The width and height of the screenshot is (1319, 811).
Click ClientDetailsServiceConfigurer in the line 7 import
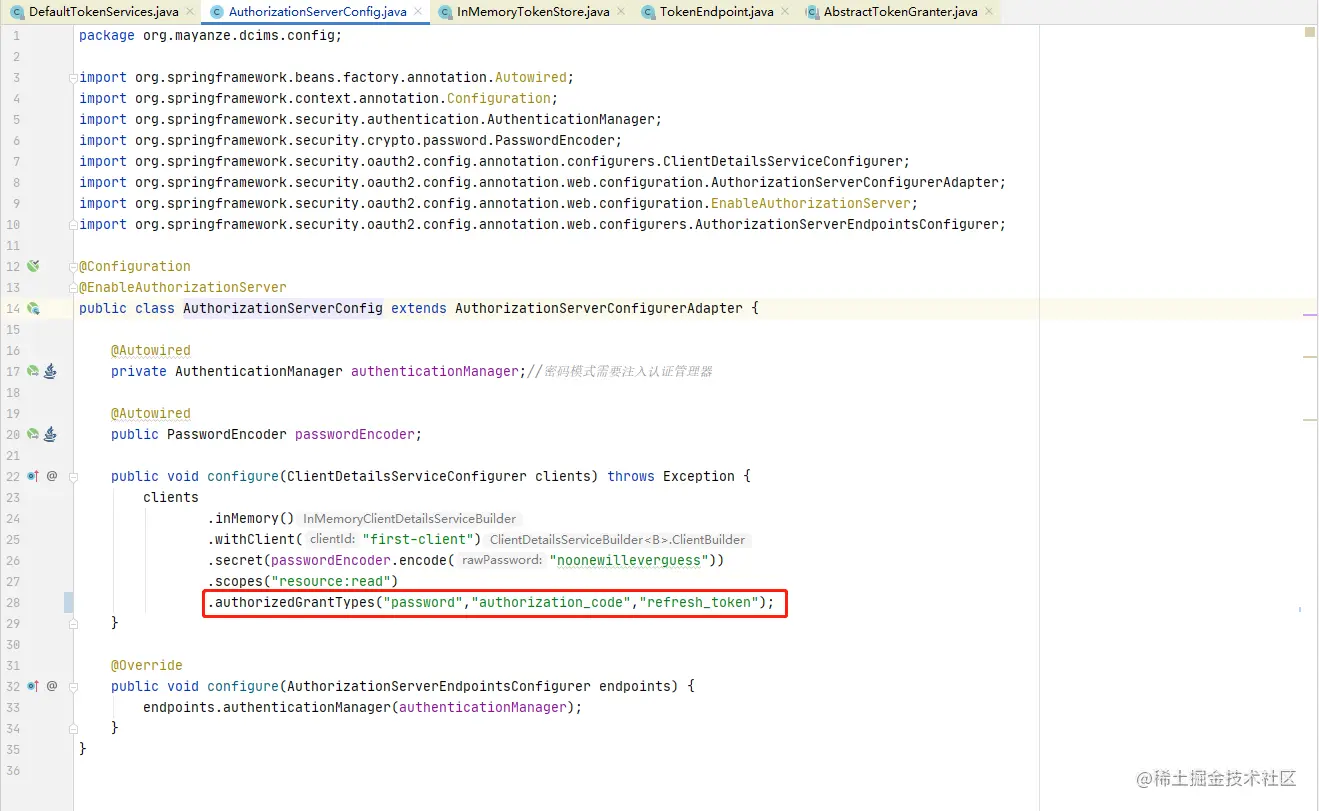[x=785, y=161]
